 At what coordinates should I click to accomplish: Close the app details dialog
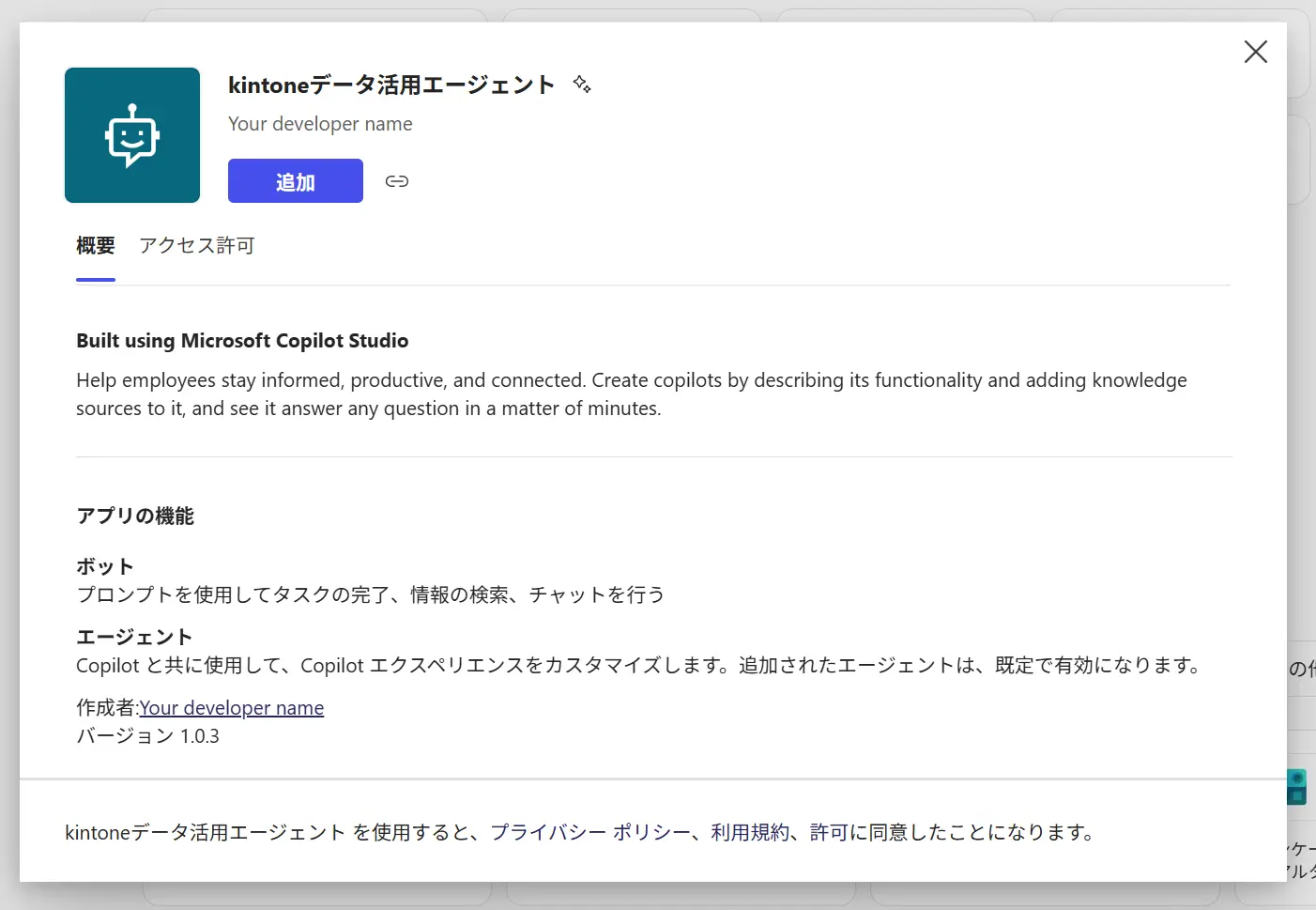coord(1255,52)
